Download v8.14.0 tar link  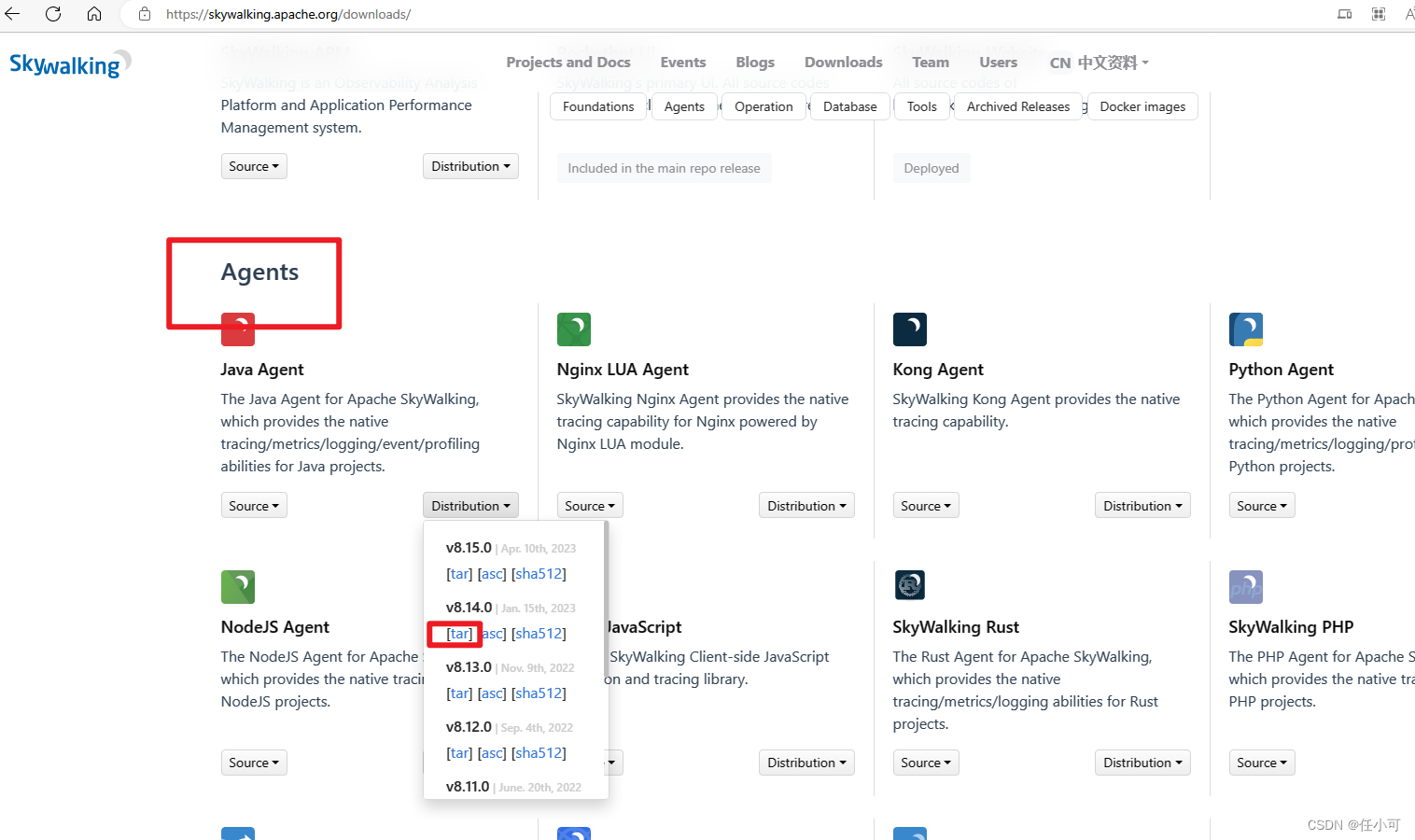pos(459,634)
